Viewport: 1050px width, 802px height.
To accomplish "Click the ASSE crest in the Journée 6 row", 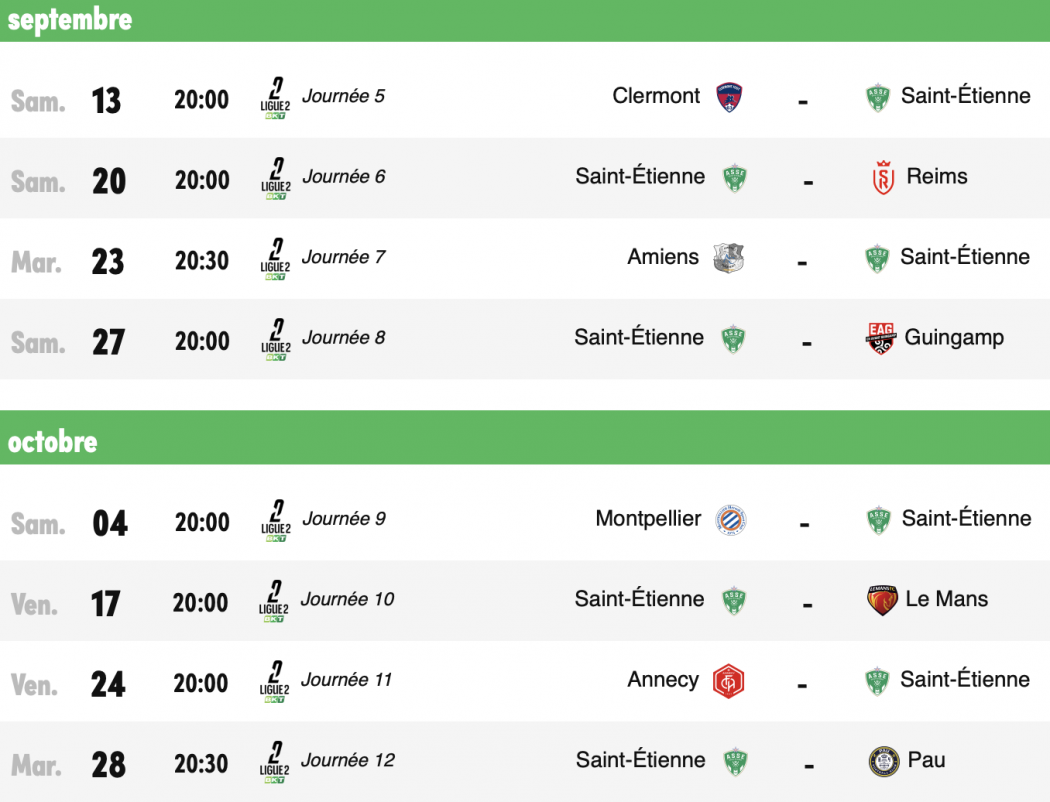I will pyautogui.click(x=735, y=178).
